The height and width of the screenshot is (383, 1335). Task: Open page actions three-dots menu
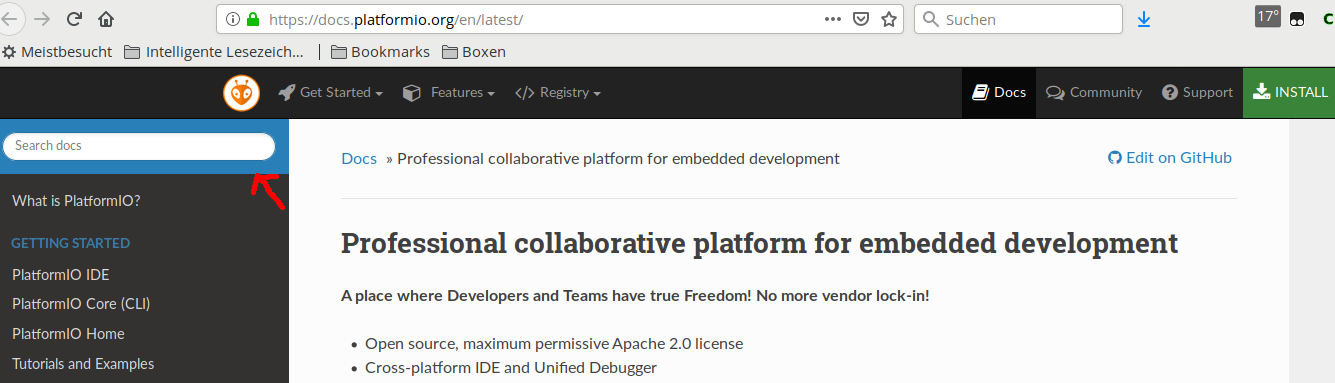coord(833,19)
